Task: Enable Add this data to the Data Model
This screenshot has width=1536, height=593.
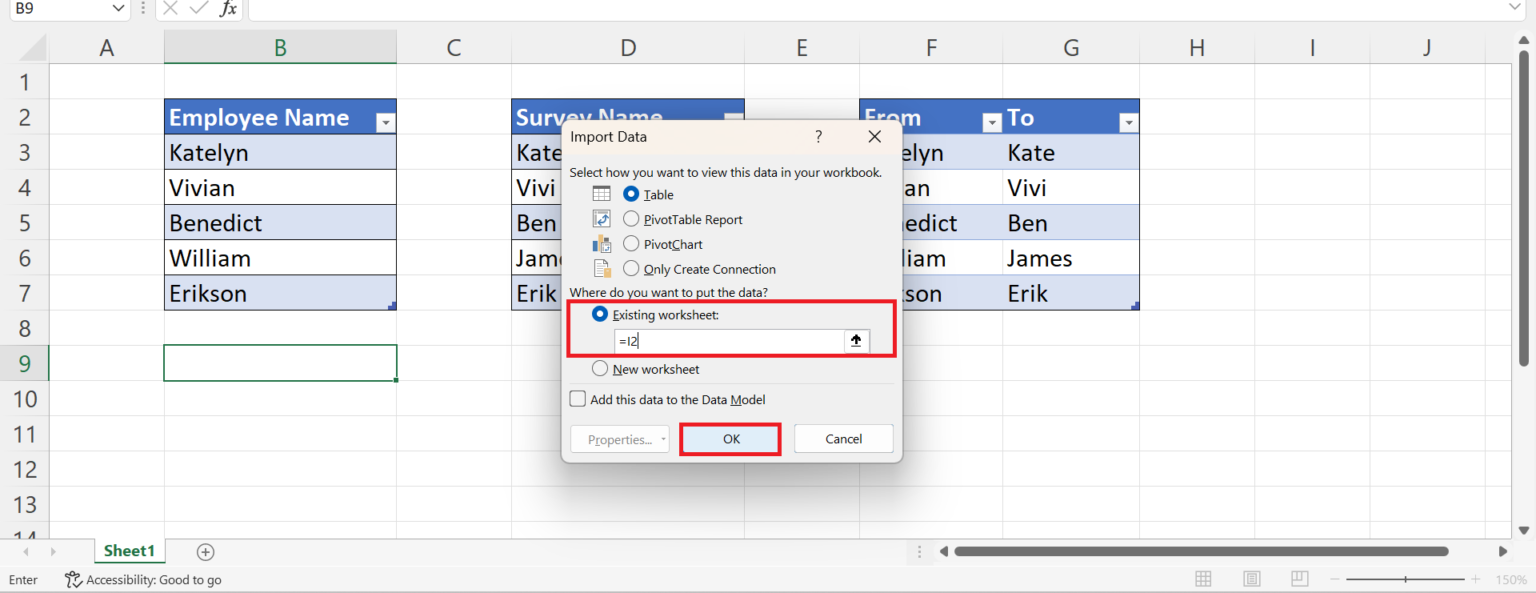Action: pyautogui.click(x=577, y=398)
